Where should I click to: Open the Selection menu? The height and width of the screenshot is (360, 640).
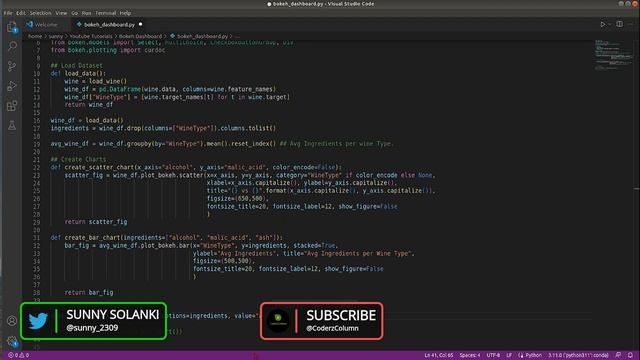pos(40,13)
